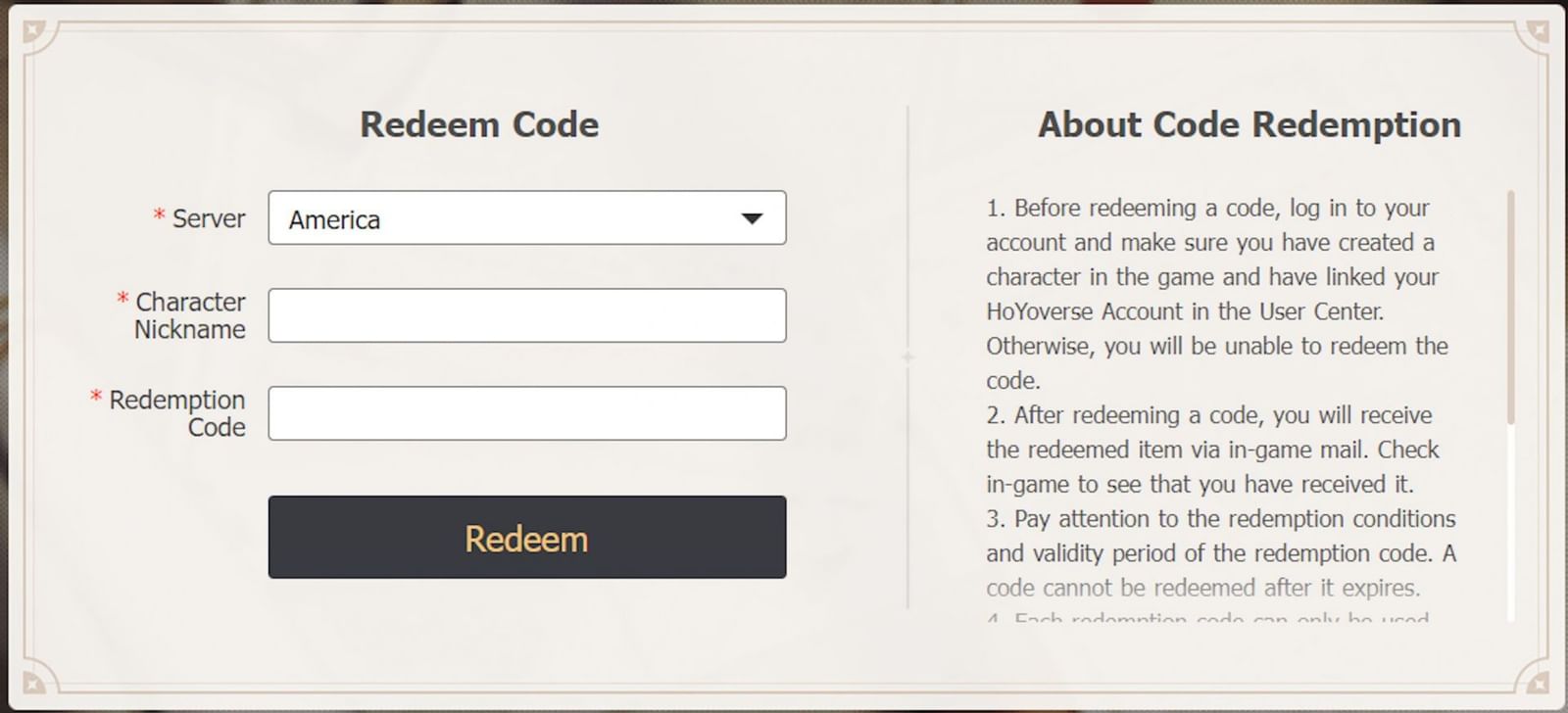Screen dimensions: 1568x713
Task: Click the red asterisk beside Server
Action: point(157,218)
